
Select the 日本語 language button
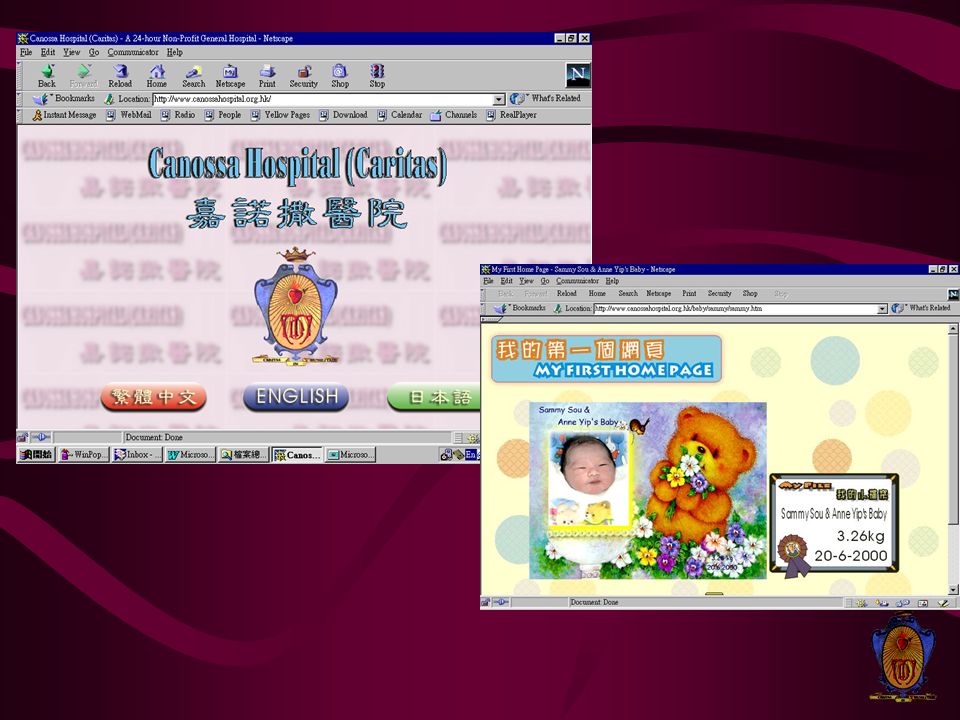[433, 397]
